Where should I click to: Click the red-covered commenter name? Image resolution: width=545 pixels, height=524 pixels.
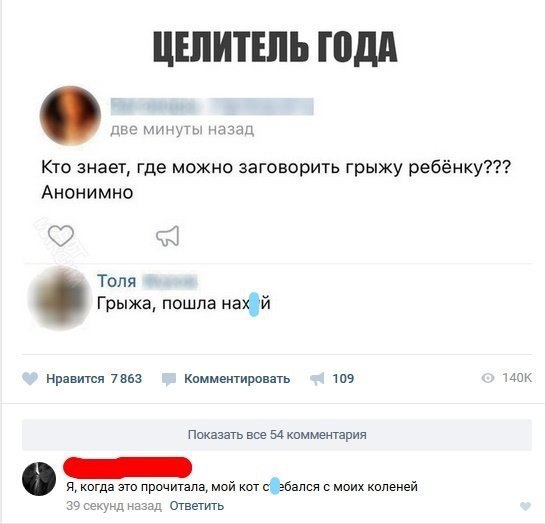128,467
